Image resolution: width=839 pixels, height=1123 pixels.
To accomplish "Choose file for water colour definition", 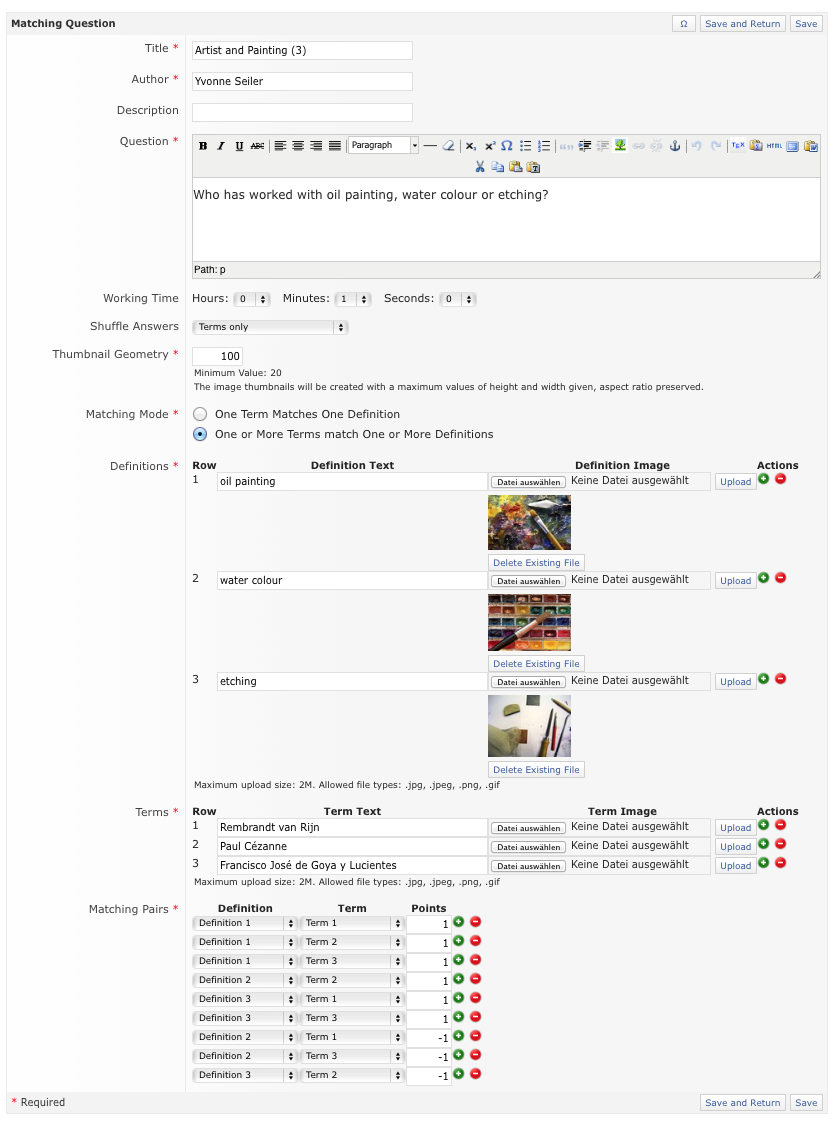I will click(529, 582).
